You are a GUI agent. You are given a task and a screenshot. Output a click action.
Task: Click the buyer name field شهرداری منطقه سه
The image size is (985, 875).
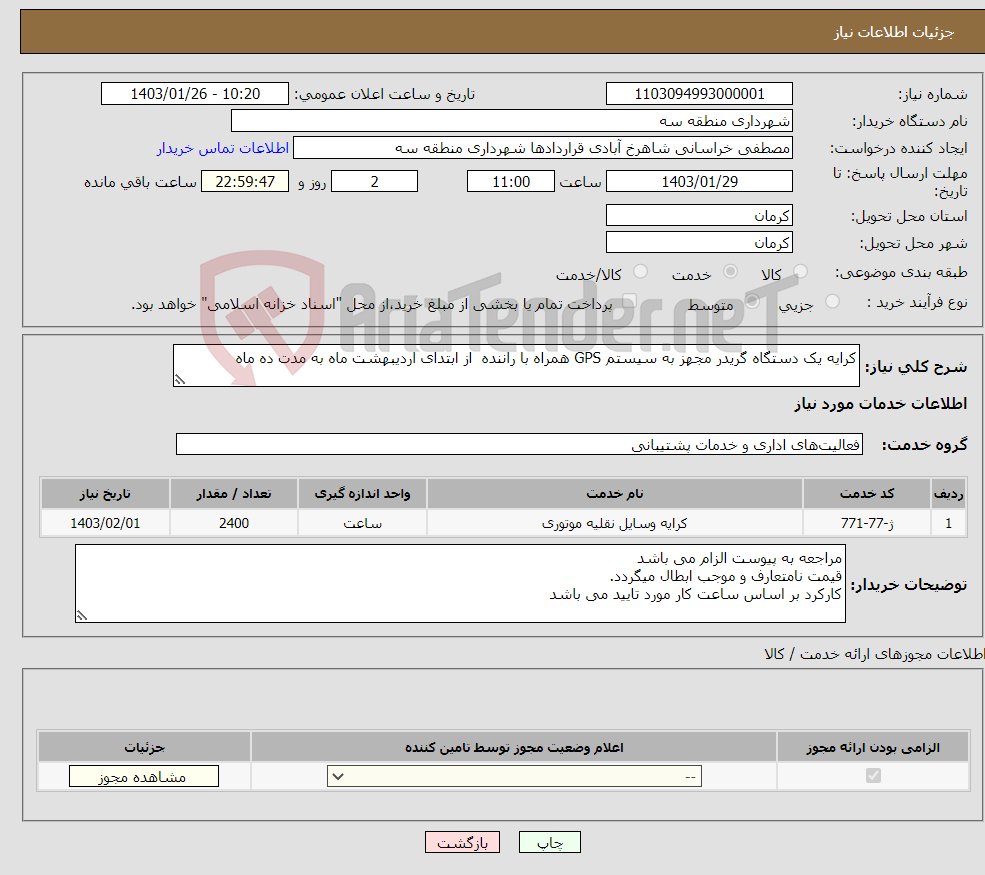click(x=511, y=121)
